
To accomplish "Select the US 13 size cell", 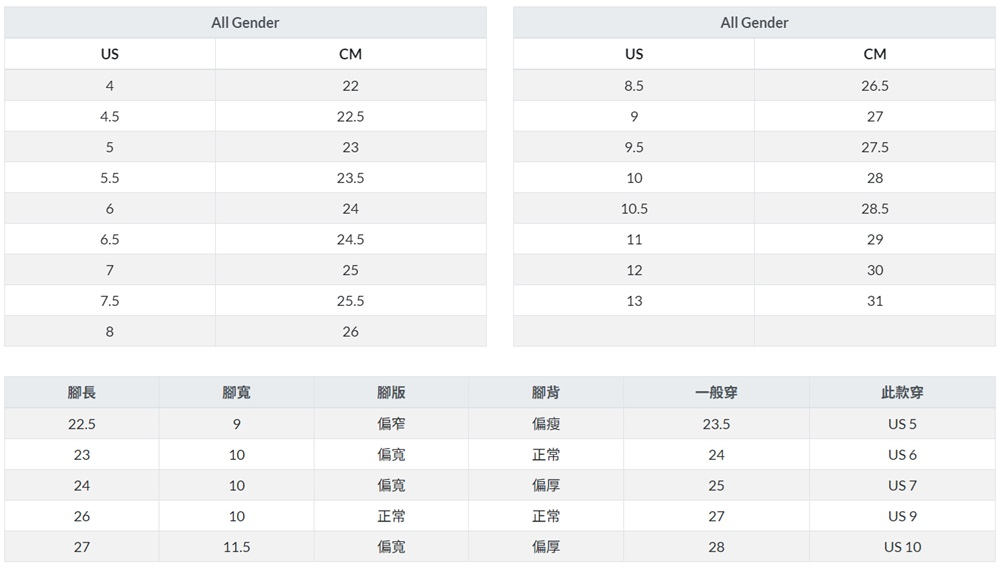I will pos(634,300).
